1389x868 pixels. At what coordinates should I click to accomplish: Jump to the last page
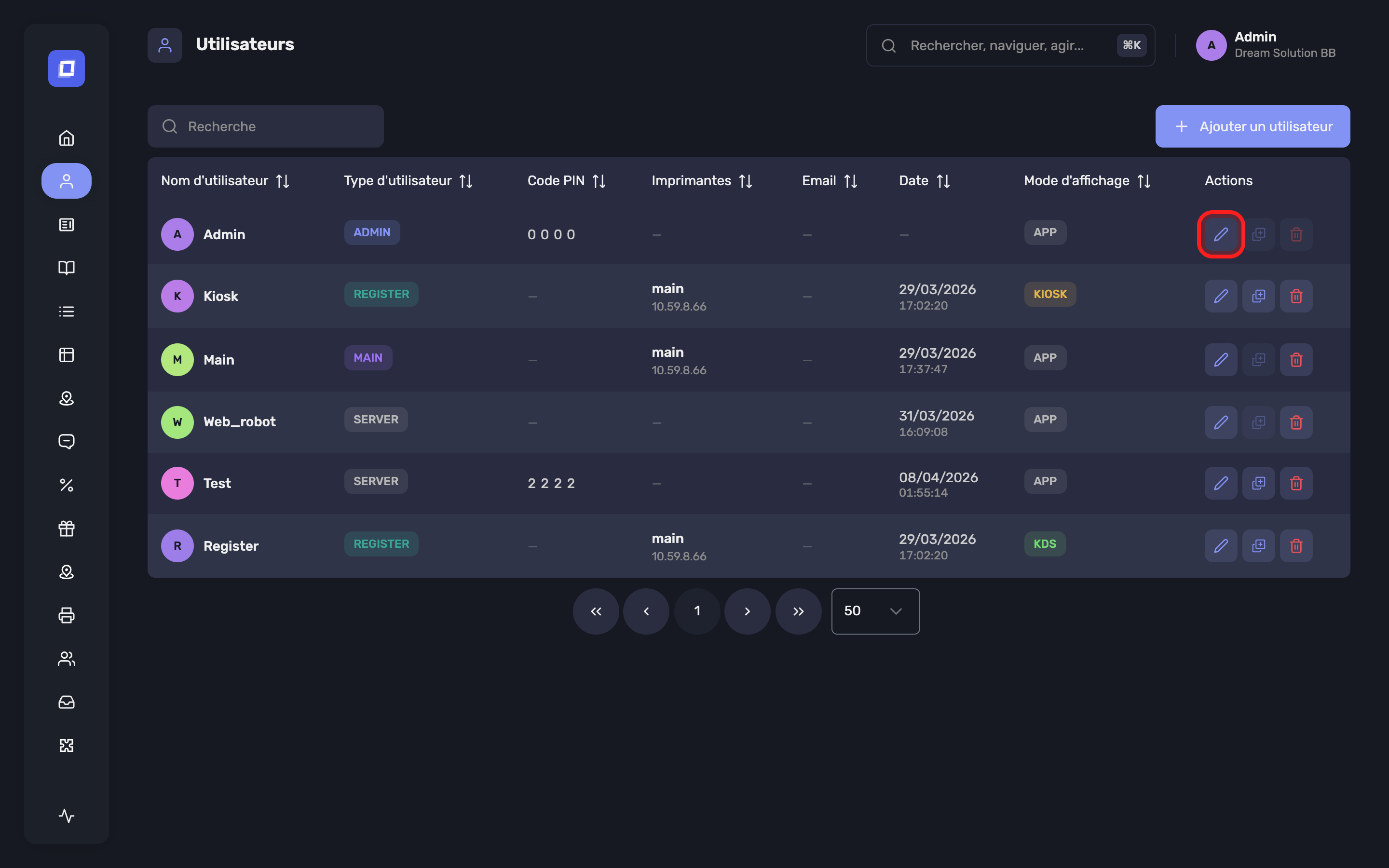[x=798, y=611]
